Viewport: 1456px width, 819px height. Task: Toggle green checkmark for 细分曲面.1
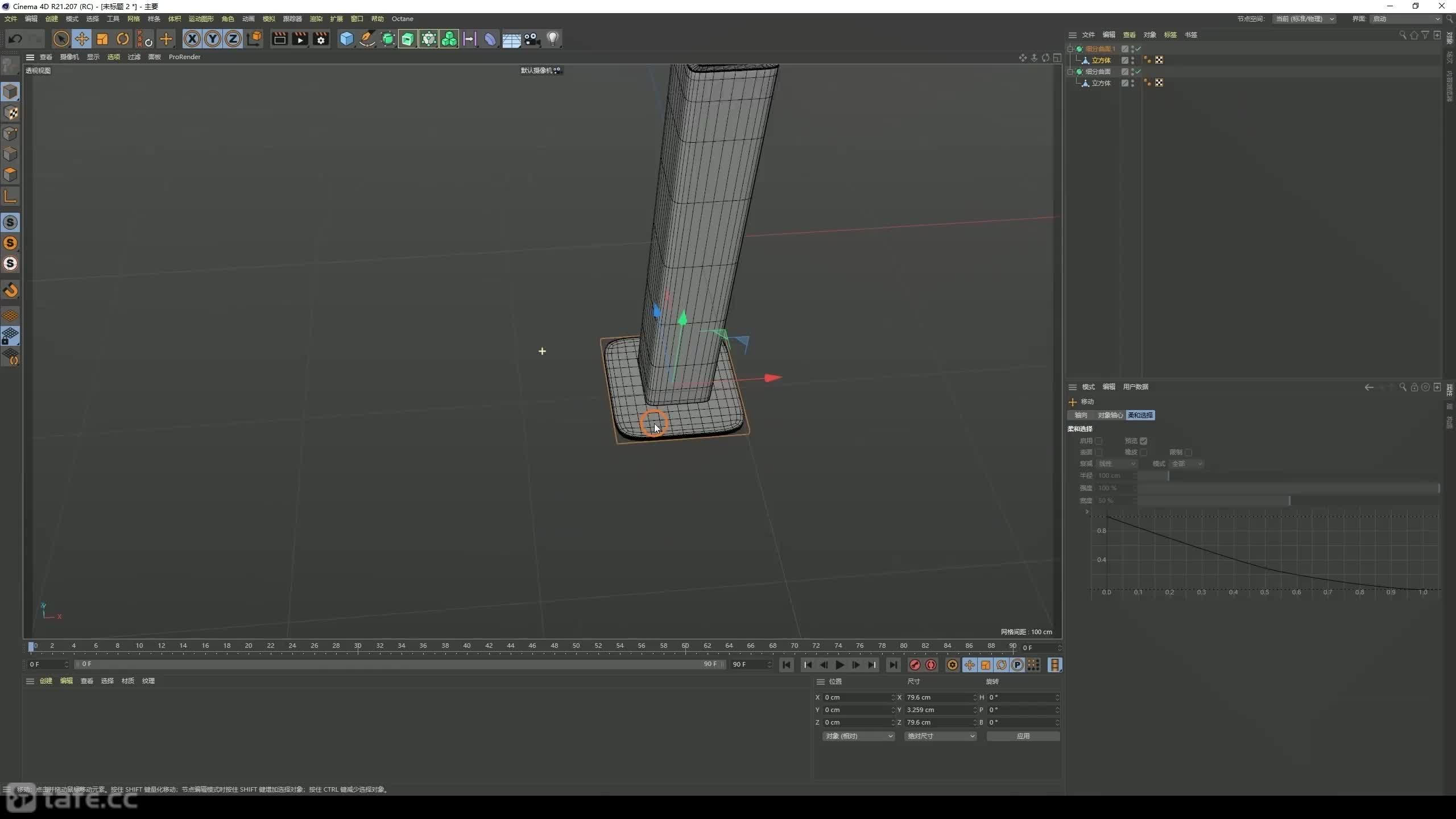click(x=1138, y=49)
